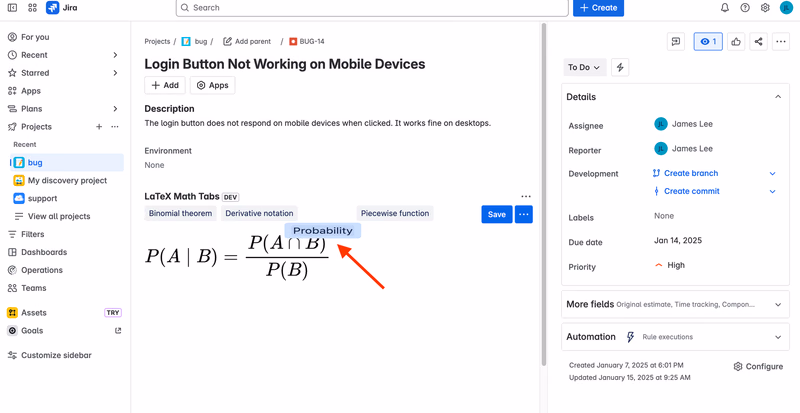The width and height of the screenshot is (800, 413).
Task: Click Customize sidebar
Action: 56,355
